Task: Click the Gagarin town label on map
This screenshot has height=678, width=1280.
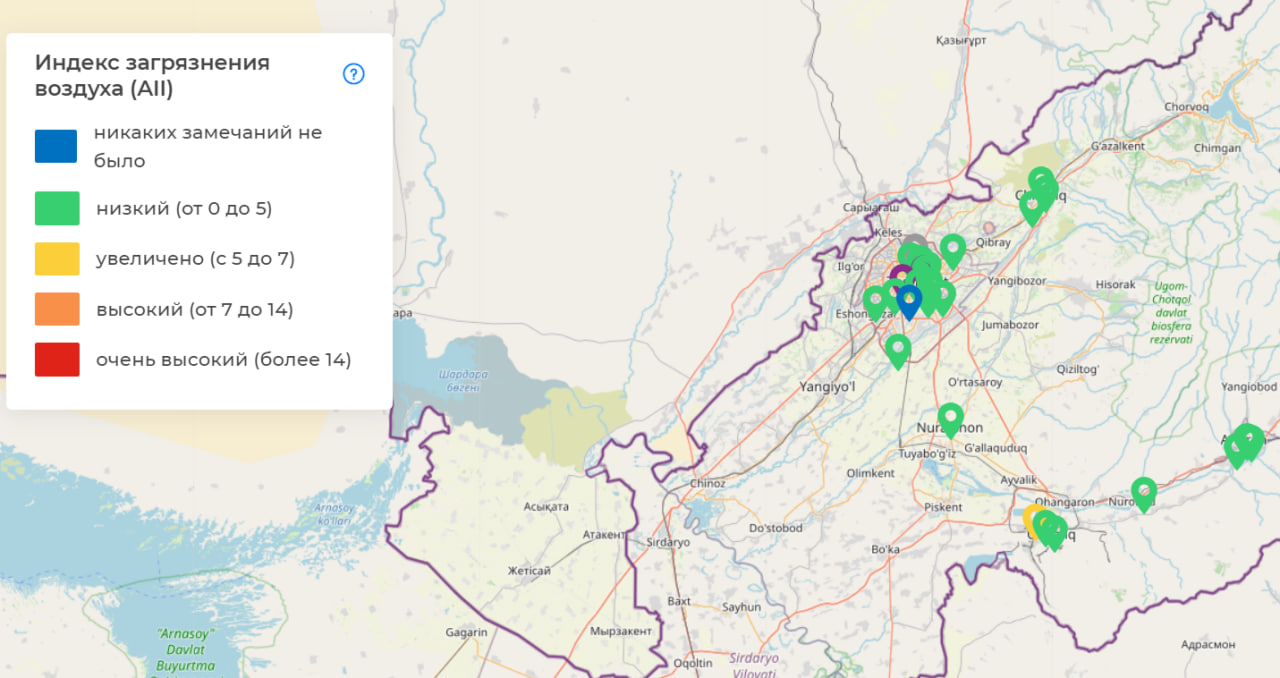Action: (466, 632)
